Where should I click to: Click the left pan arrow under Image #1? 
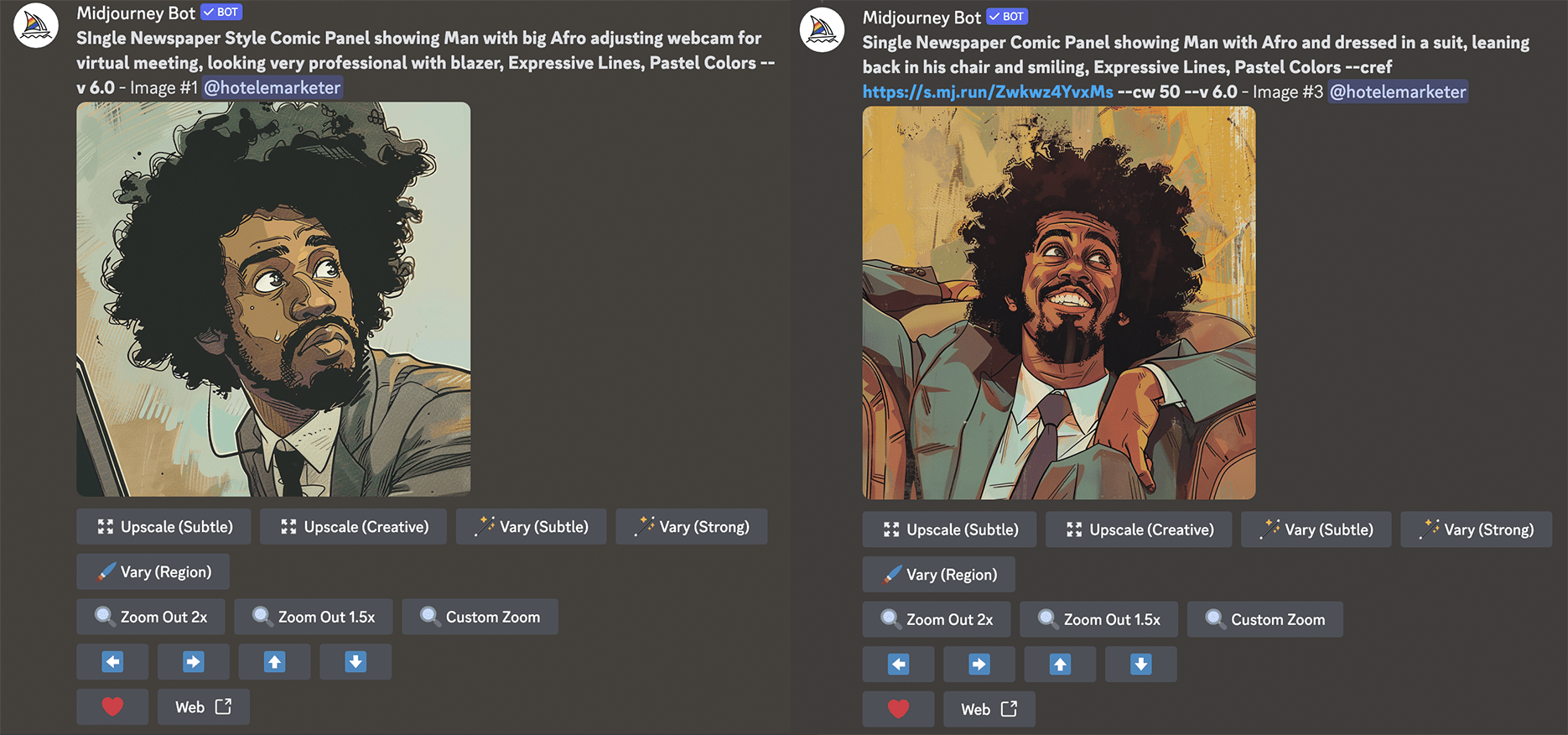pyautogui.click(x=112, y=662)
